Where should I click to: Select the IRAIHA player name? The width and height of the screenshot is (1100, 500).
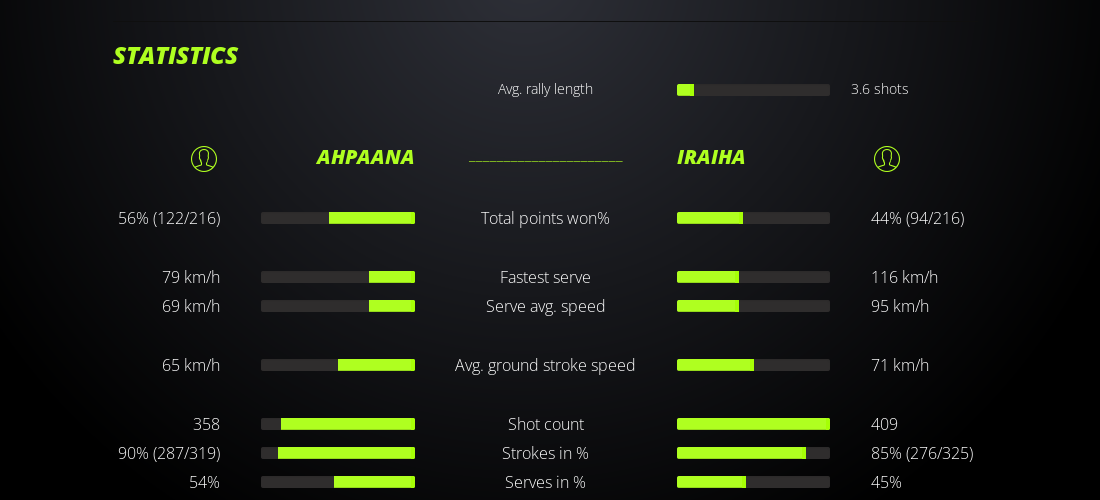tap(711, 157)
